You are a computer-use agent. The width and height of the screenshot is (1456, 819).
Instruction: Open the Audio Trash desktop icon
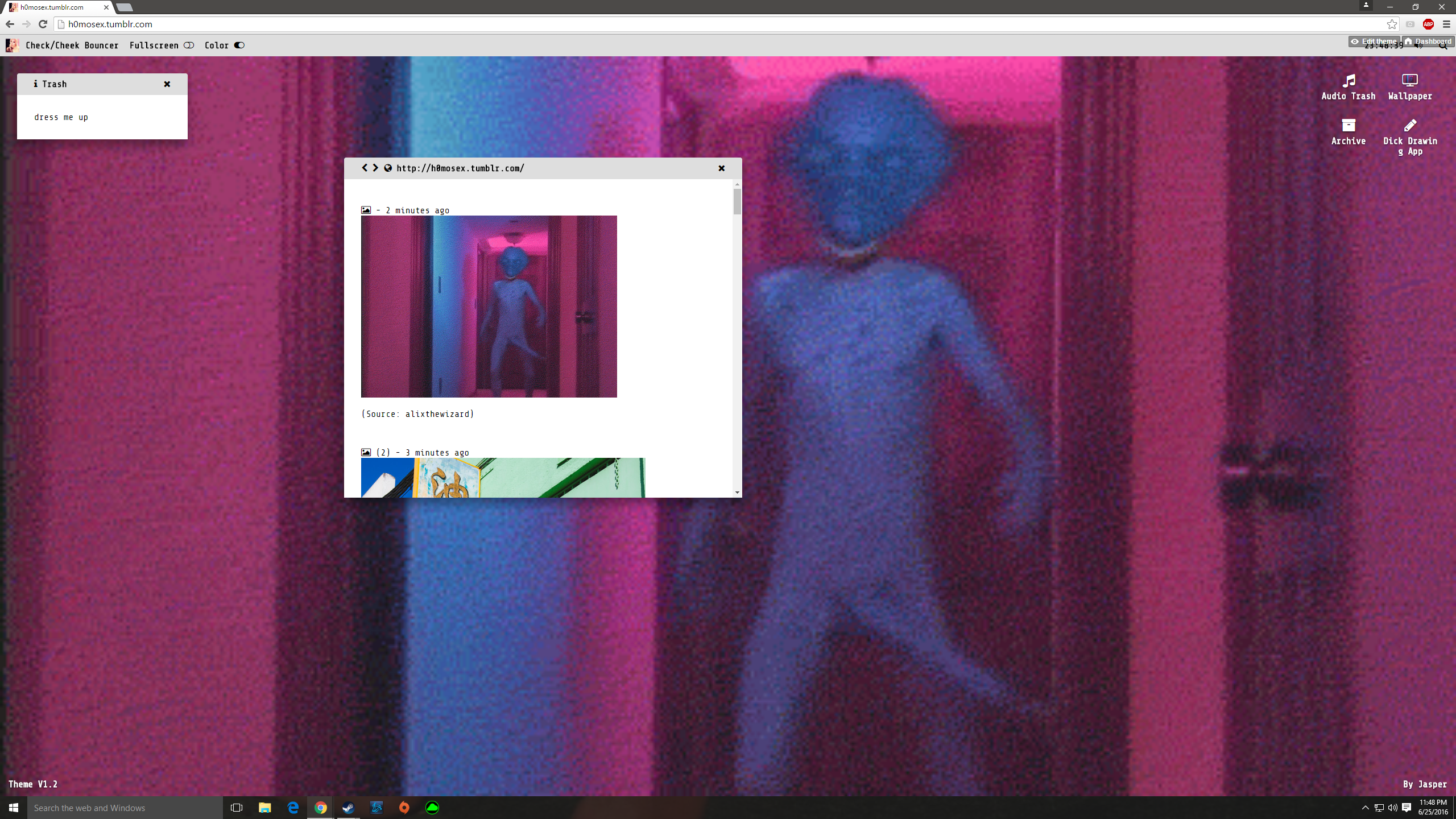tap(1349, 87)
